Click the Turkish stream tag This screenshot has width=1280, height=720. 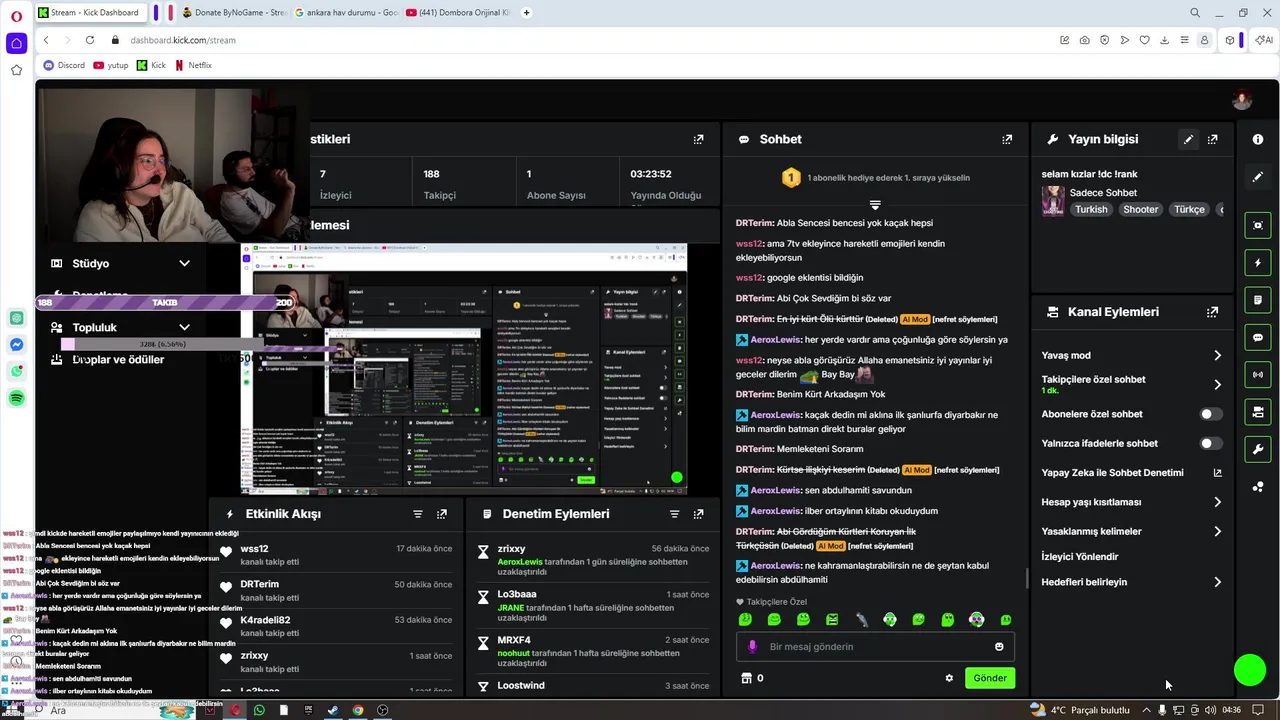point(1091,210)
